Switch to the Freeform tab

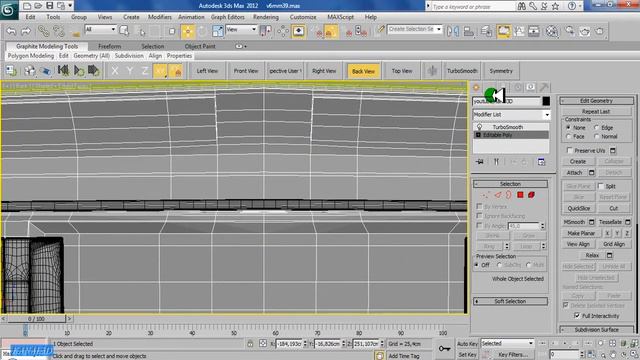[x=109, y=47]
